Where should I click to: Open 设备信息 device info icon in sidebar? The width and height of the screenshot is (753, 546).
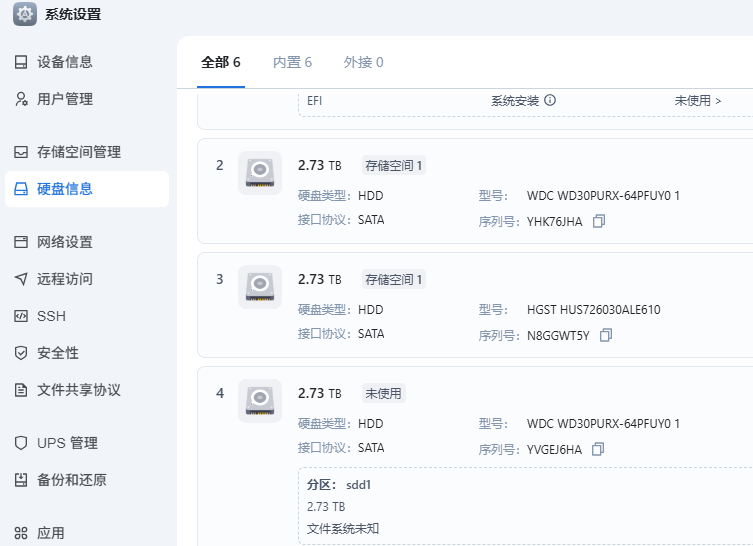(x=21, y=62)
